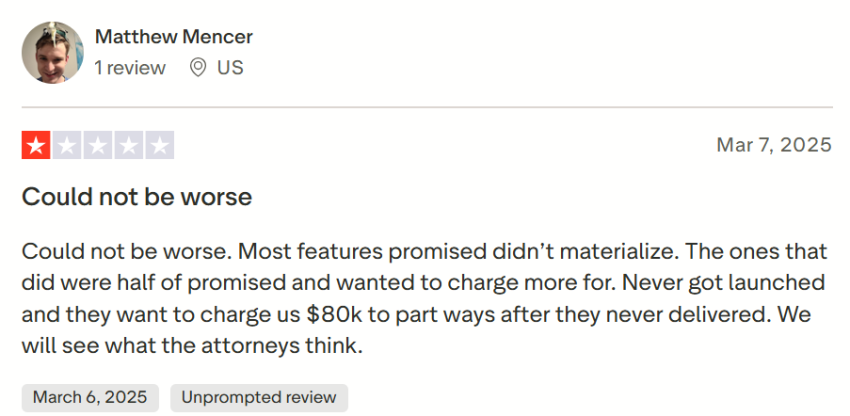Image resolution: width=850 pixels, height=416 pixels.
Task: Select the third star in the rating
Action: (x=98, y=146)
